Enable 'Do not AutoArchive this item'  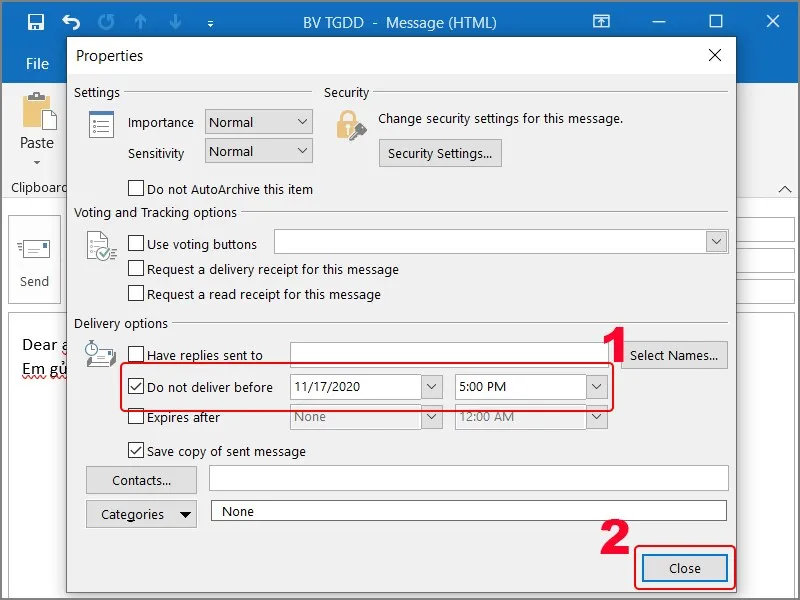pyautogui.click(x=136, y=189)
